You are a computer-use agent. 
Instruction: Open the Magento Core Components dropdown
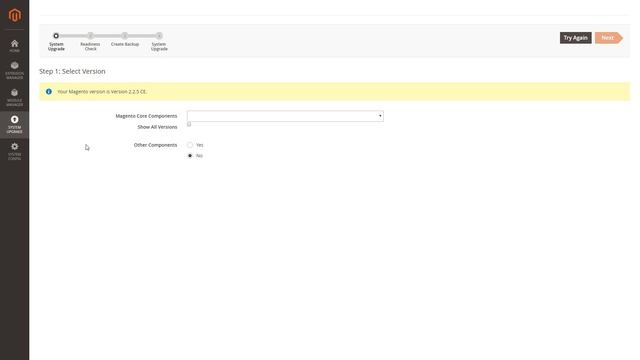285,116
